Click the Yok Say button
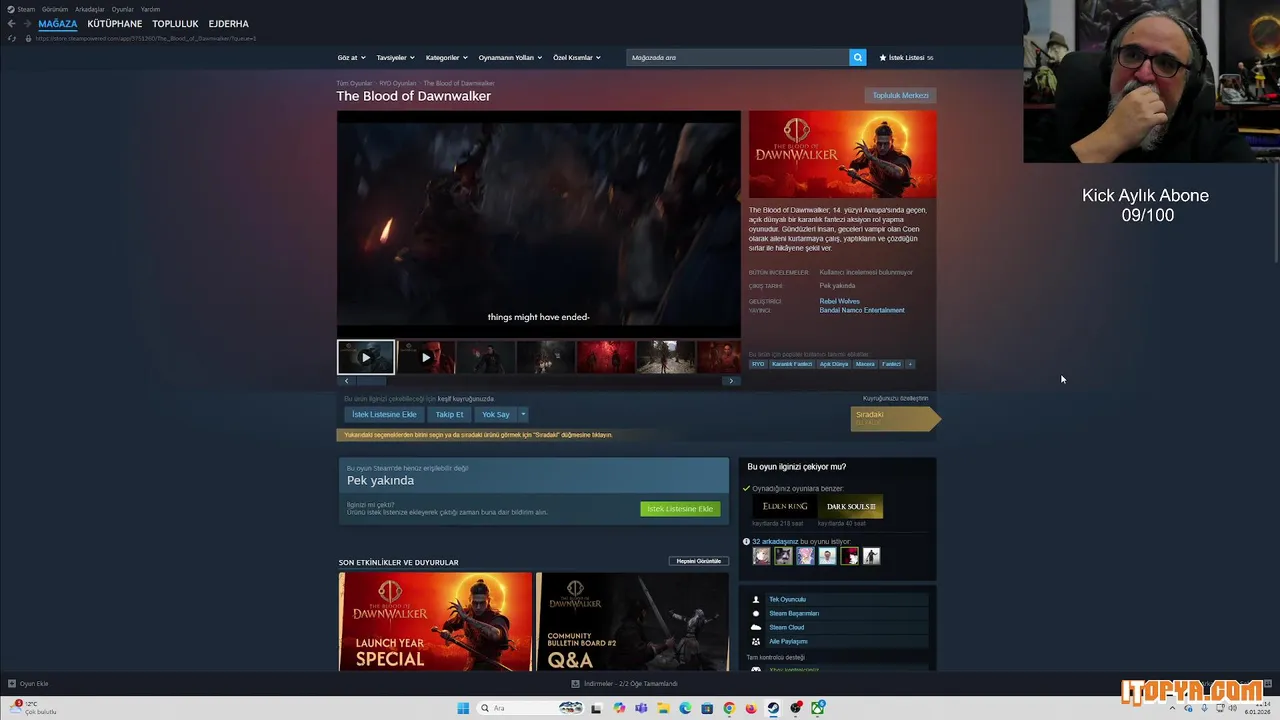The height and width of the screenshot is (720, 1280). [496, 414]
